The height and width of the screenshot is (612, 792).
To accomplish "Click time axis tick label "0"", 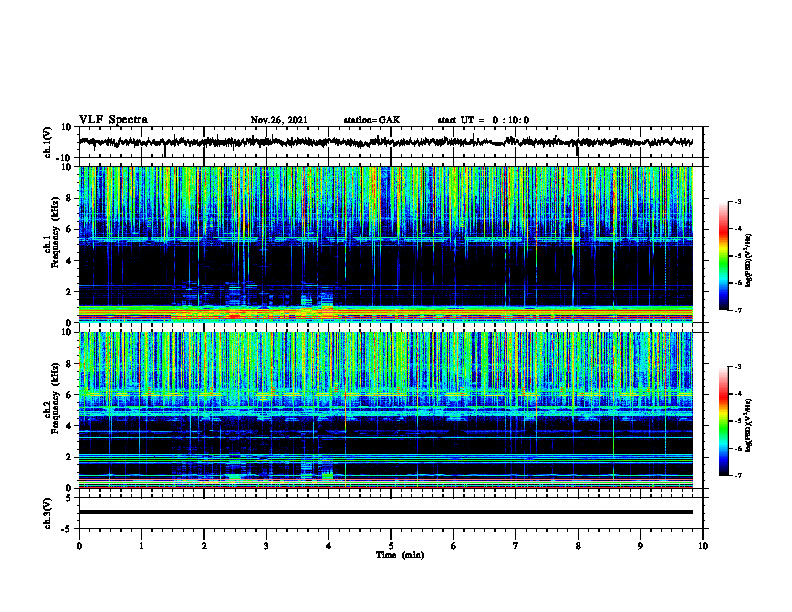I will tap(79, 546).
